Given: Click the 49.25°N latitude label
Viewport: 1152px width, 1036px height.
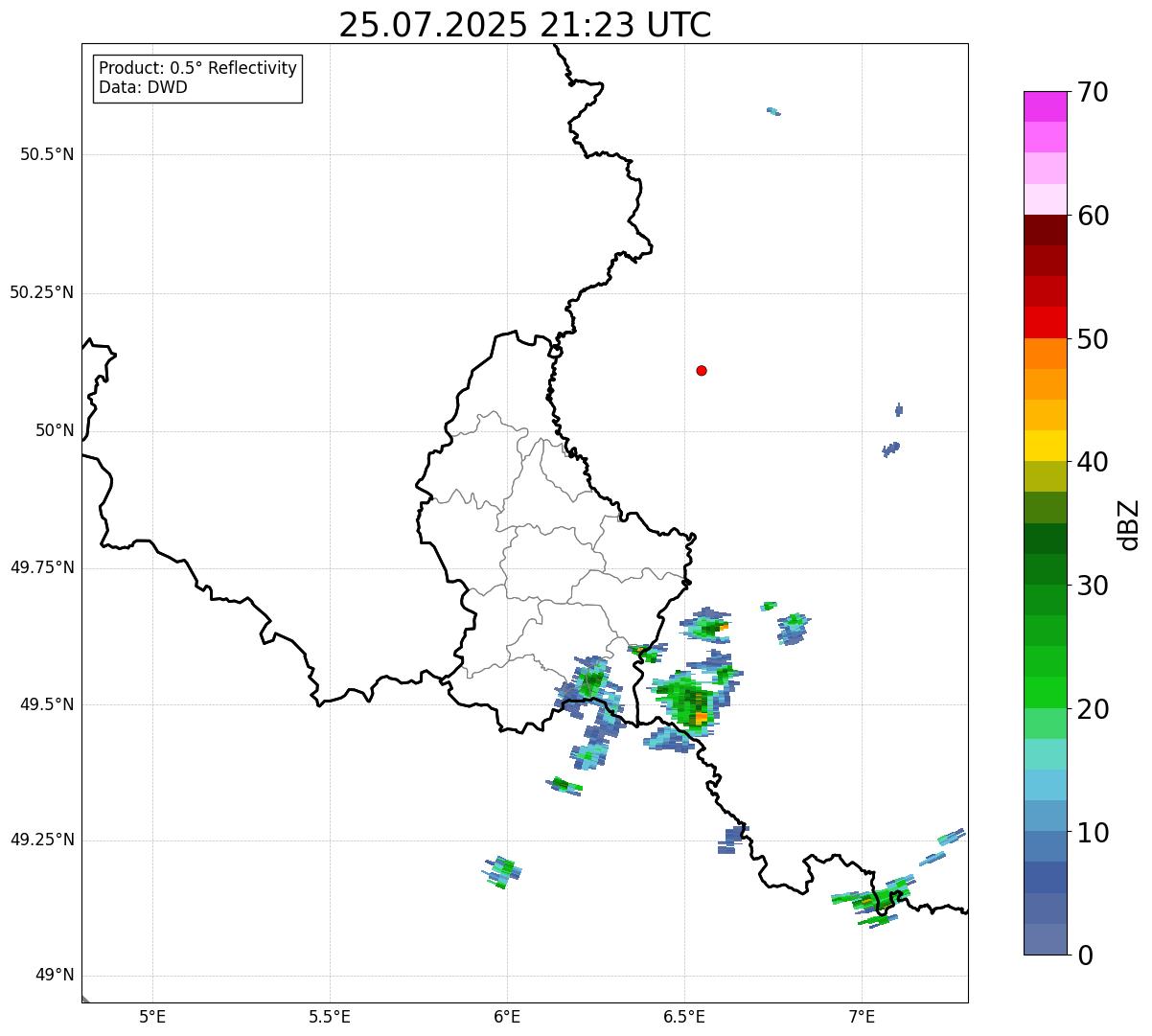Looking at the screenshot, I should (x=42, y=840).
